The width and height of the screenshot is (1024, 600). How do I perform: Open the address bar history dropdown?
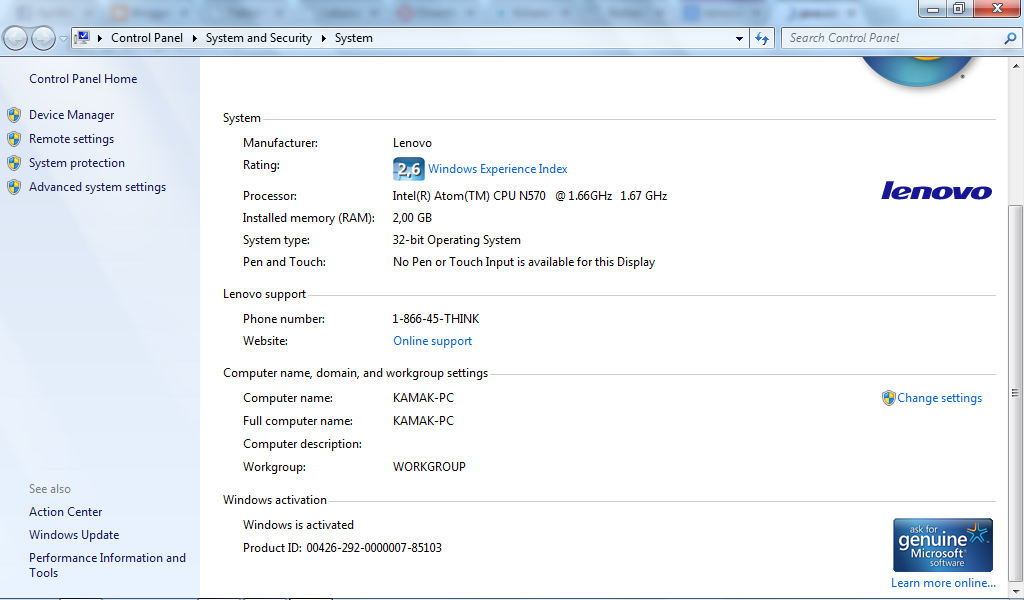(x=739, y=39)
